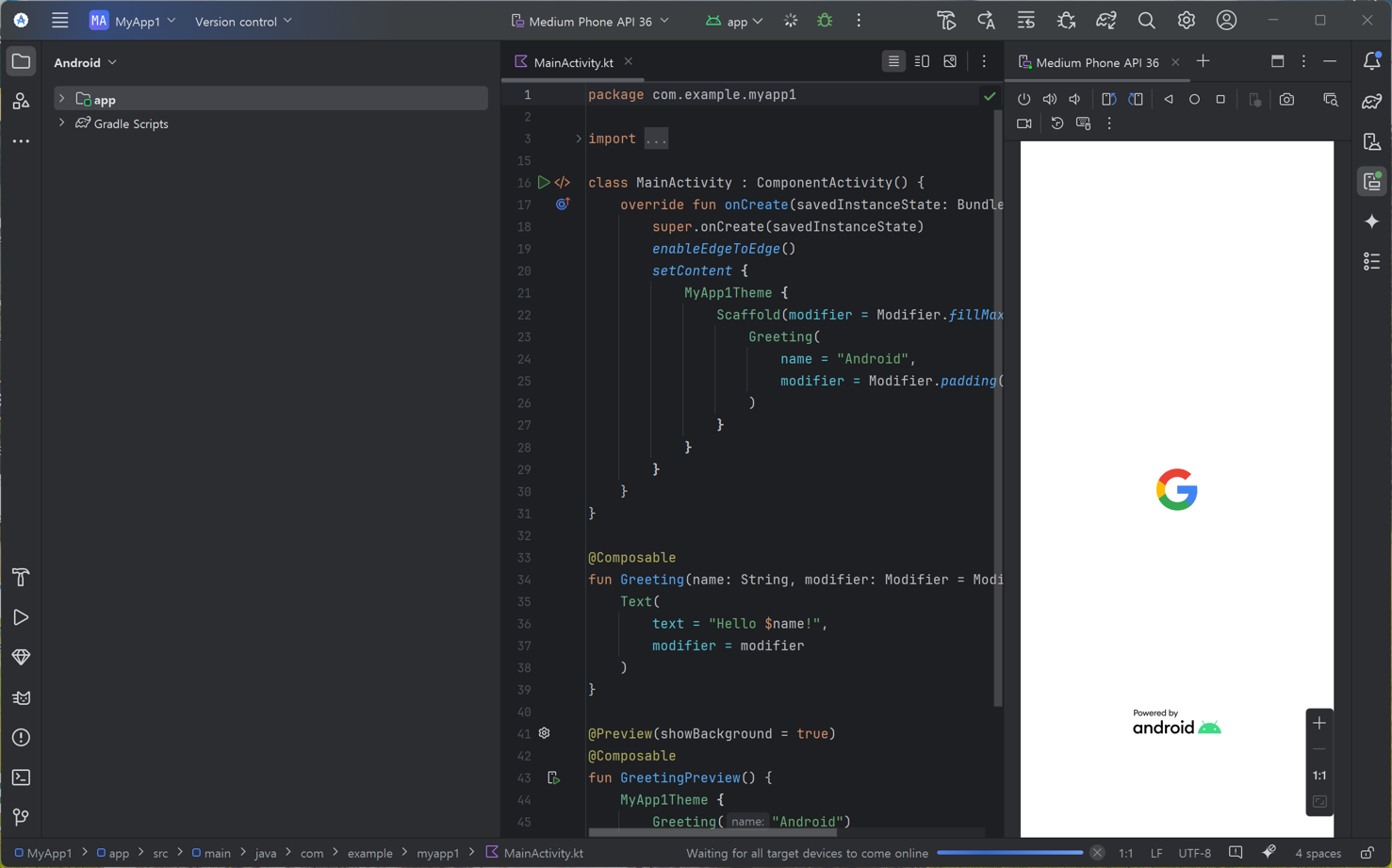The width and height of the screenshot is (1392, 868).
Task: Add new device tab with plus icon
Action: [x=1203, y=61]
